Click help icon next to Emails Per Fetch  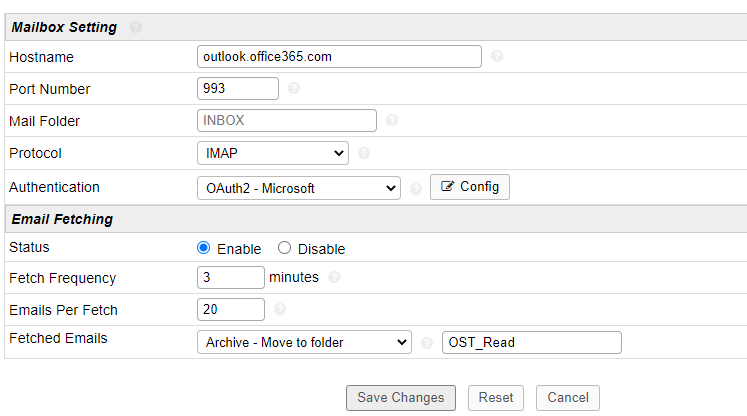[280, 310]
